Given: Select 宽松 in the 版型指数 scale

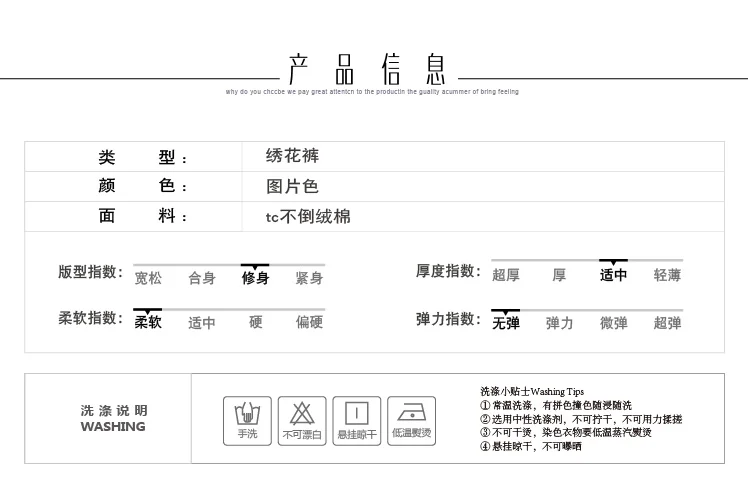Looking at the screenshot, I should click(148, 278).
